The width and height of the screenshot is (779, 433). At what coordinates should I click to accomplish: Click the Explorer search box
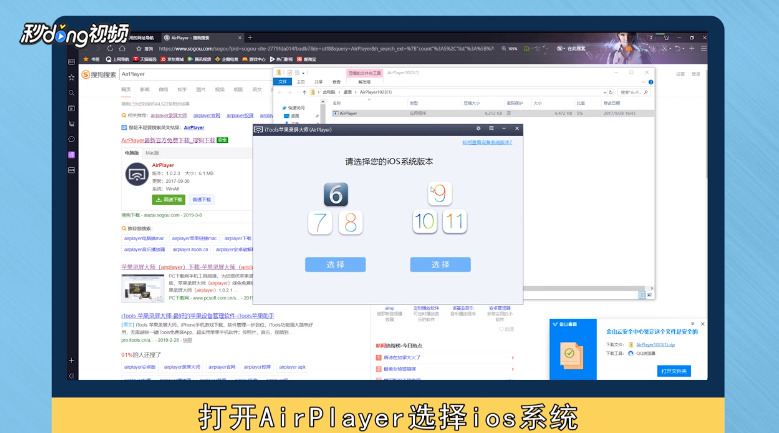point(634,92)
